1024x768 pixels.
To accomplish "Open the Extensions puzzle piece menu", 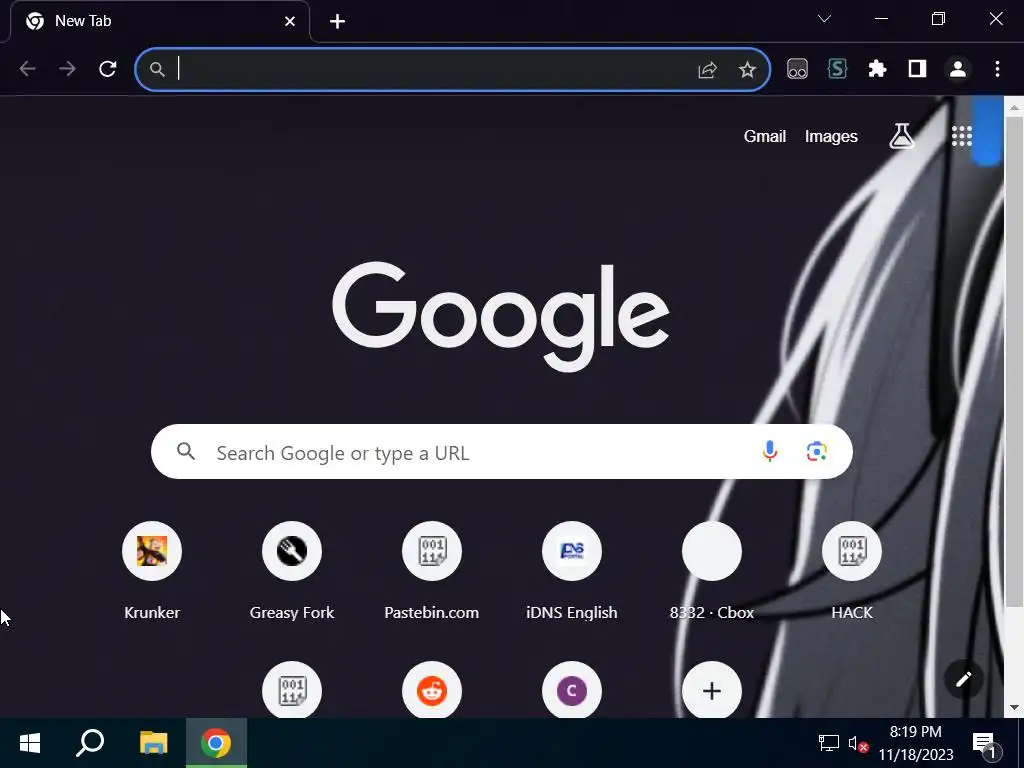I will point(877,69).
